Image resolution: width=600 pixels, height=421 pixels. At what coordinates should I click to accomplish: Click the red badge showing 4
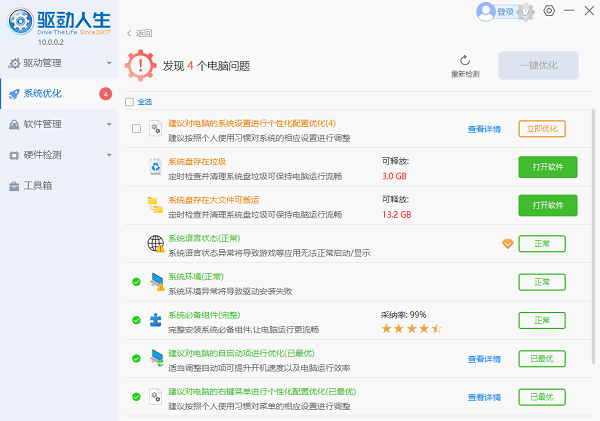click(x=106, y=94)
